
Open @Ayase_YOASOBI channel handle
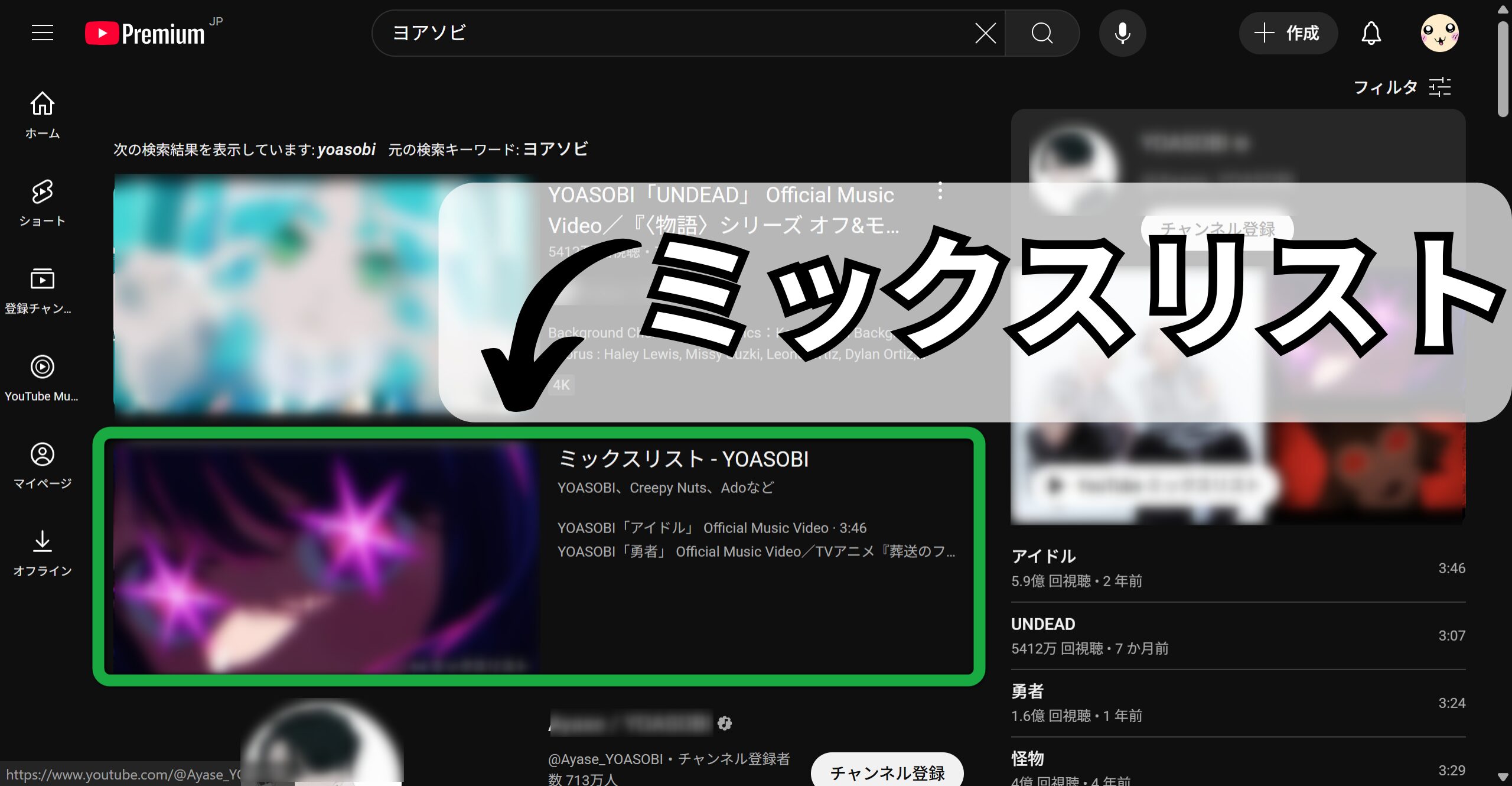[x=605, y=759]
